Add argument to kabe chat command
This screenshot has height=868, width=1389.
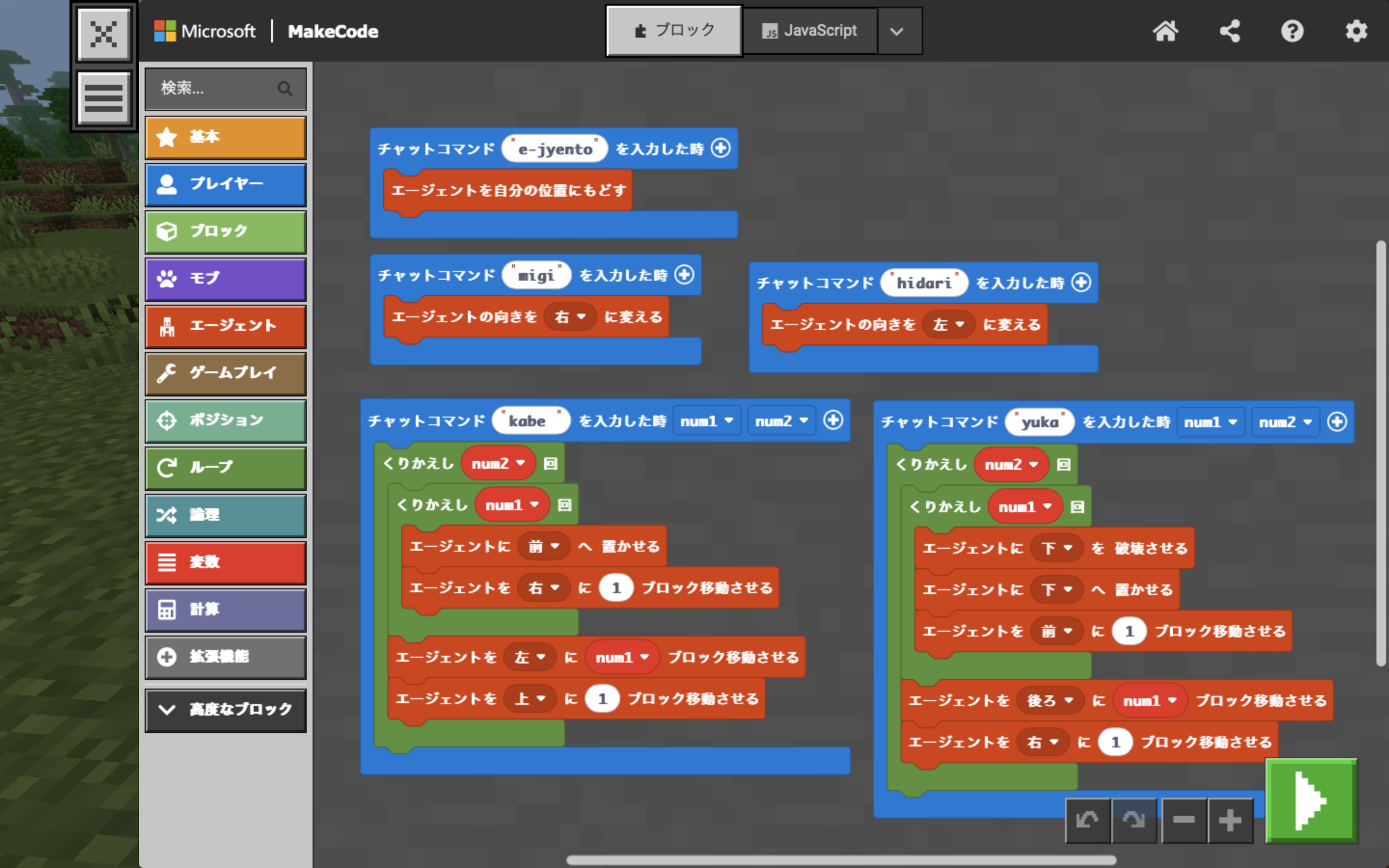point(833,420)
